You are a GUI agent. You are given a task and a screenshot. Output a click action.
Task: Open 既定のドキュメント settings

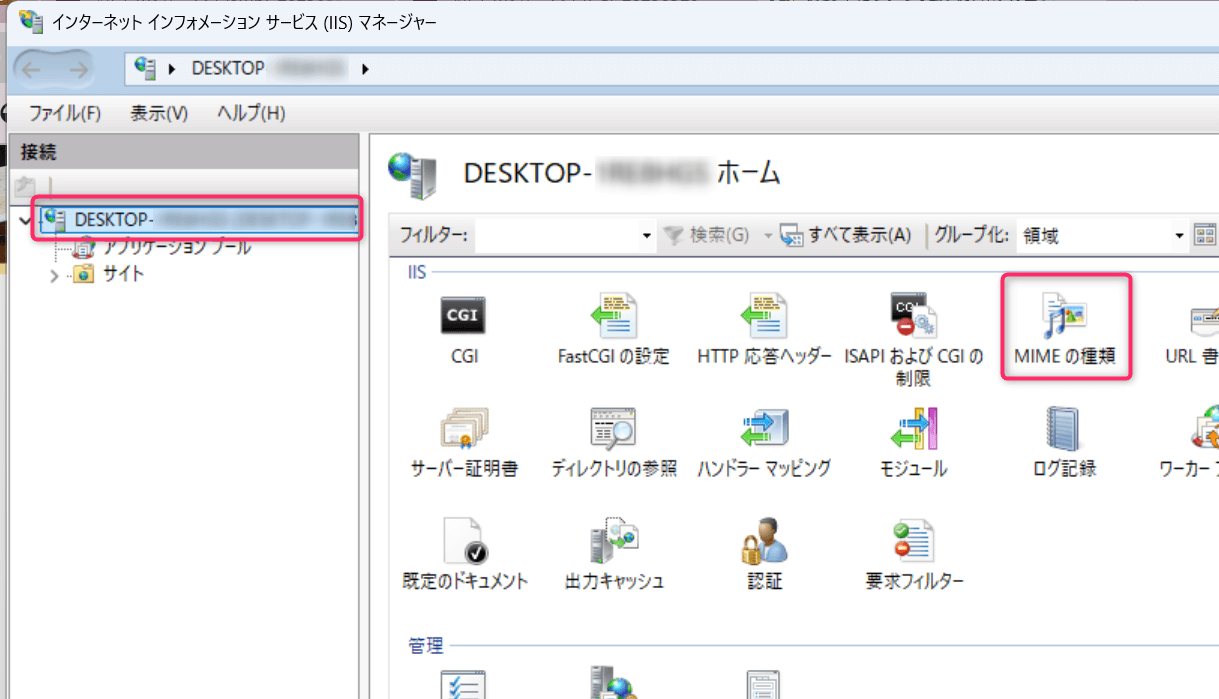coord(463,550)
